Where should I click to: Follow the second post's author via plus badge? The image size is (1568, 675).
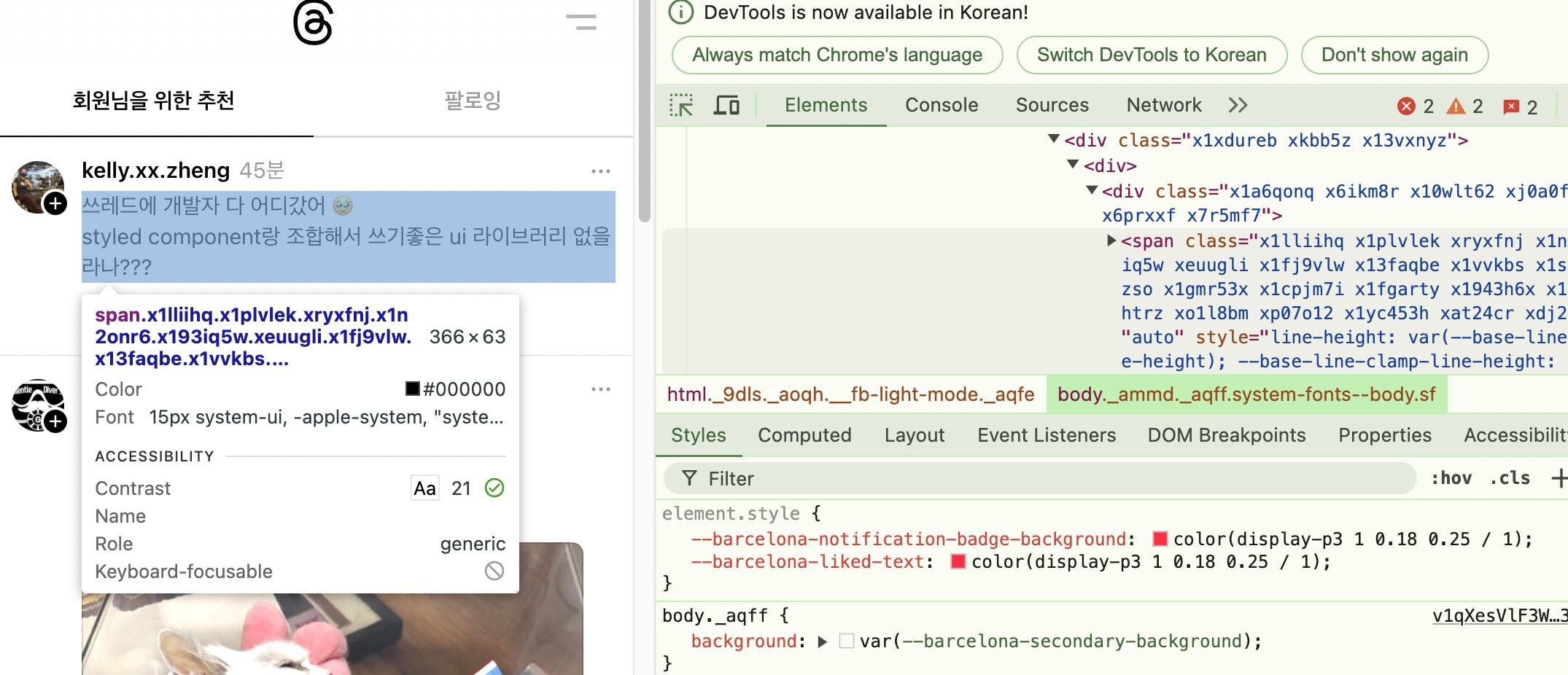(x=55, y=421)
